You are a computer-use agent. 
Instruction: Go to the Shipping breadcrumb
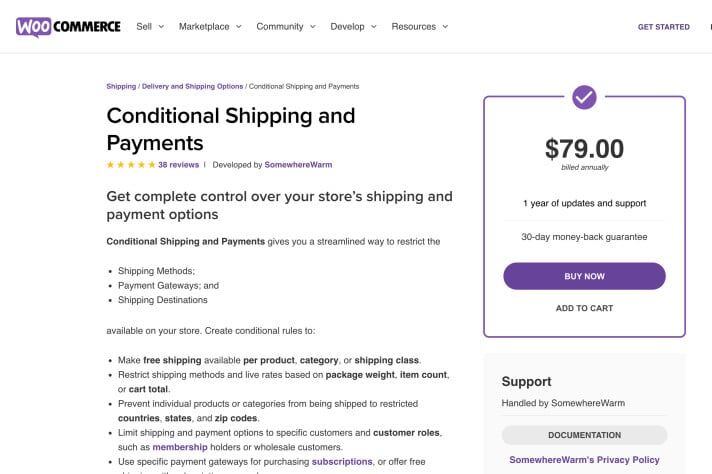pos(121,87)
